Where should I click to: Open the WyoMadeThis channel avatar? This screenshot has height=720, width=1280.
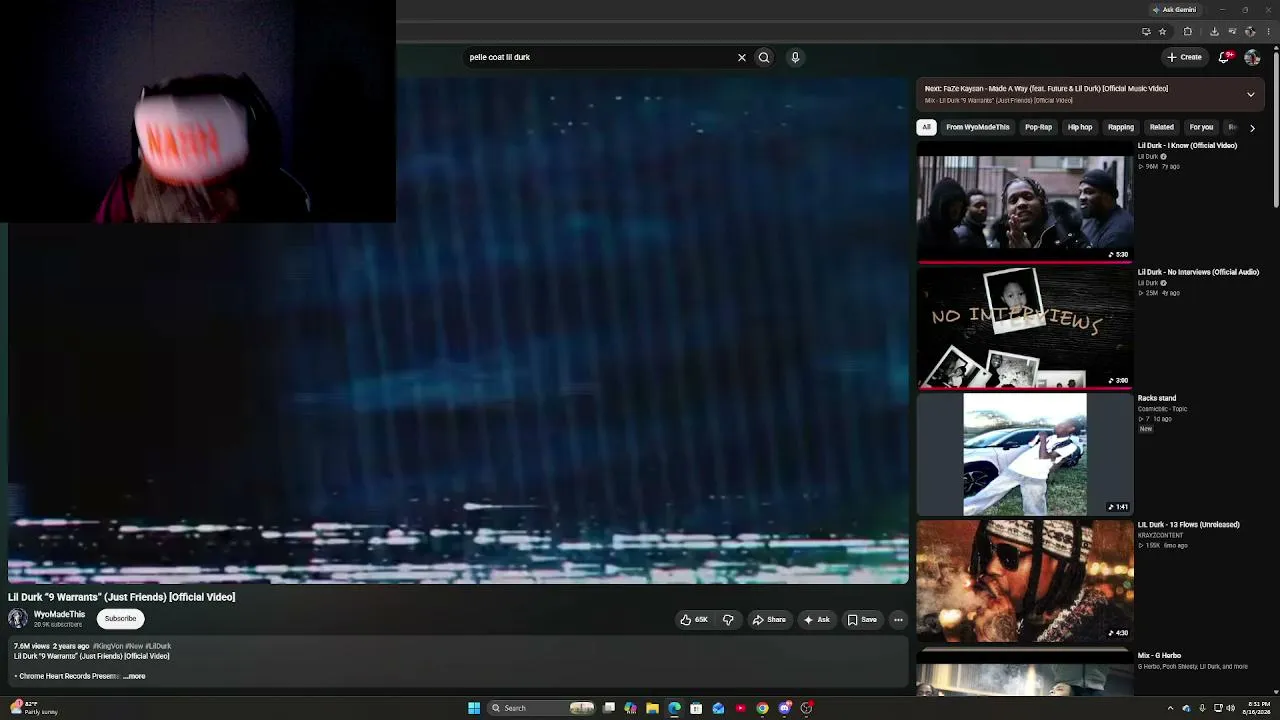[18, 619]
